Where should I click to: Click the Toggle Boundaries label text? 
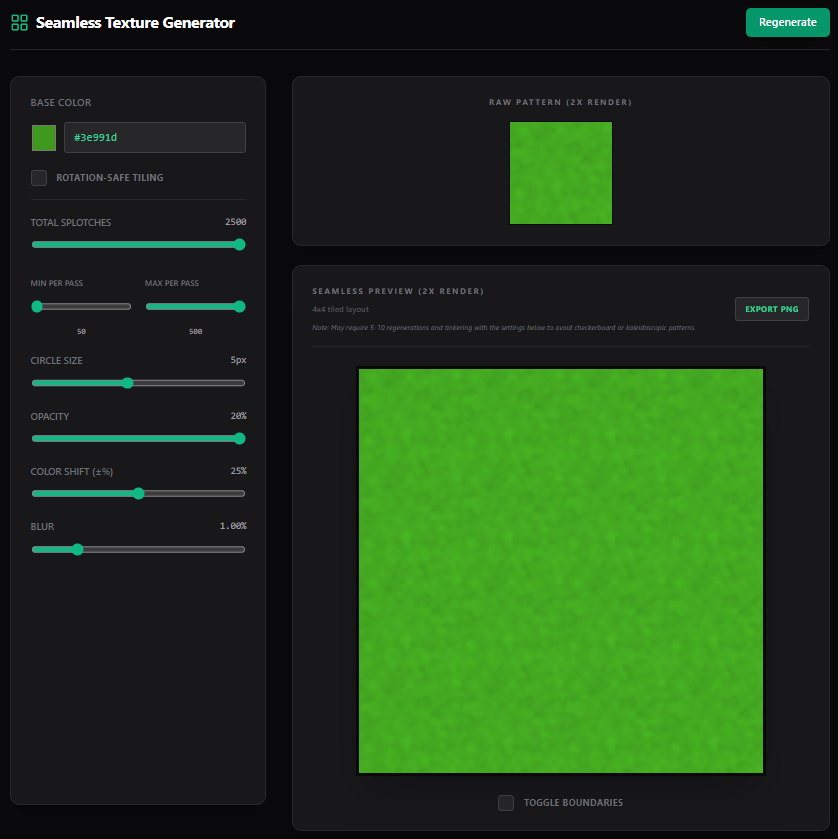pos(573,803)
